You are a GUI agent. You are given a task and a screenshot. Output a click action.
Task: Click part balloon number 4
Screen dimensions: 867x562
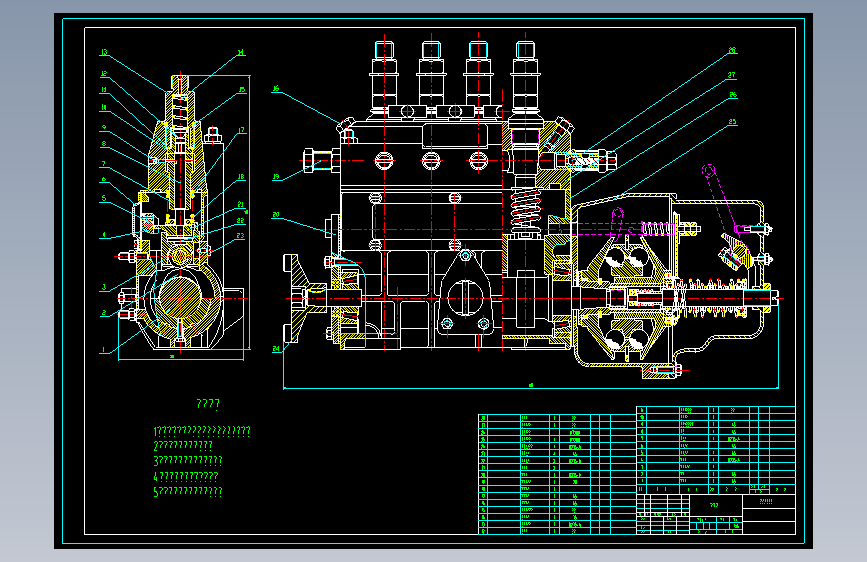click(103, 235)
